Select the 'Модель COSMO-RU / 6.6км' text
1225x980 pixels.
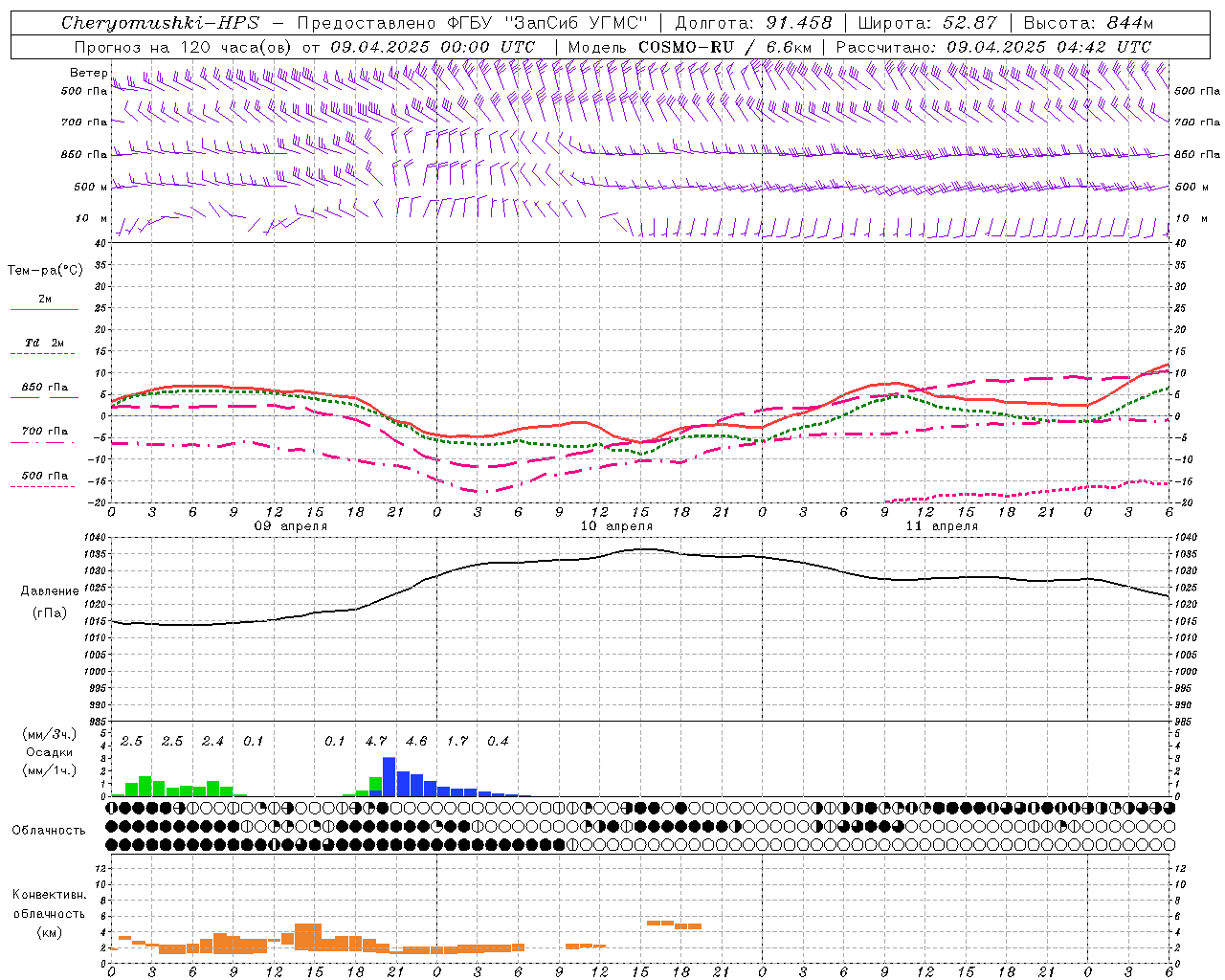(x=690, y=47)
